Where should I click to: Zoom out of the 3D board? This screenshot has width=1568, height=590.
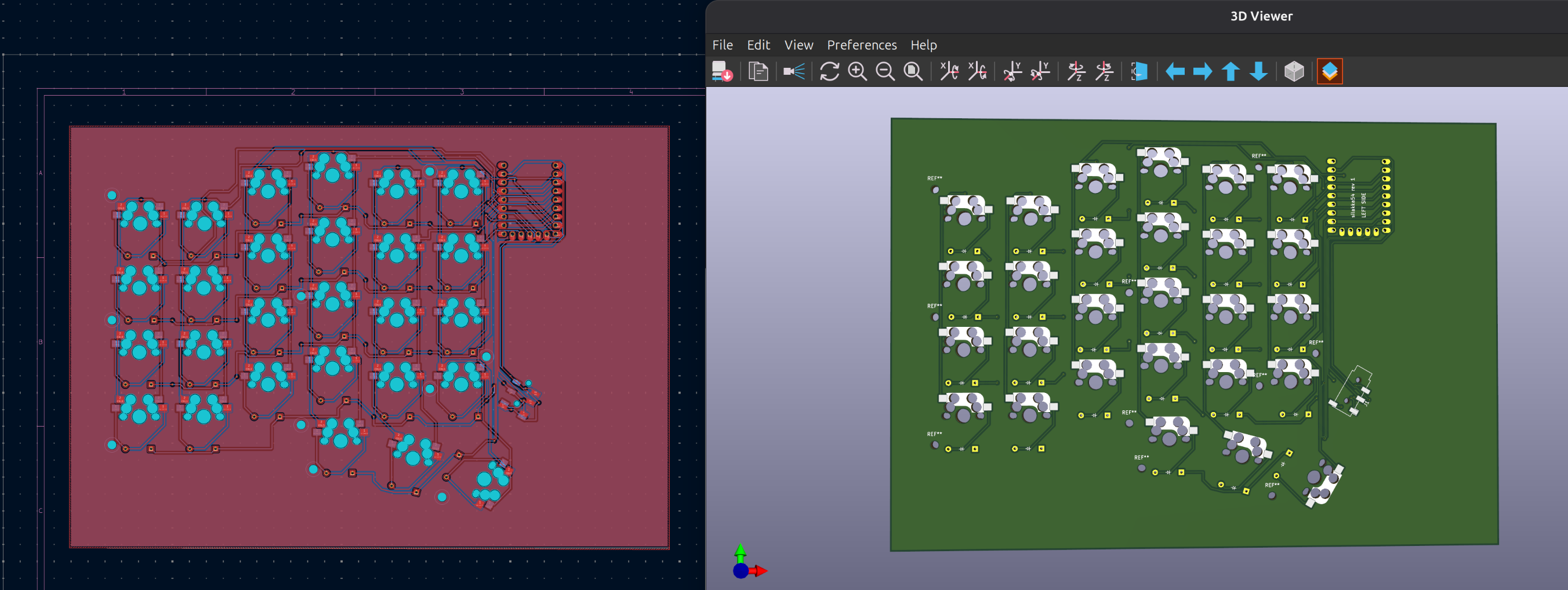tap(885, 72)
